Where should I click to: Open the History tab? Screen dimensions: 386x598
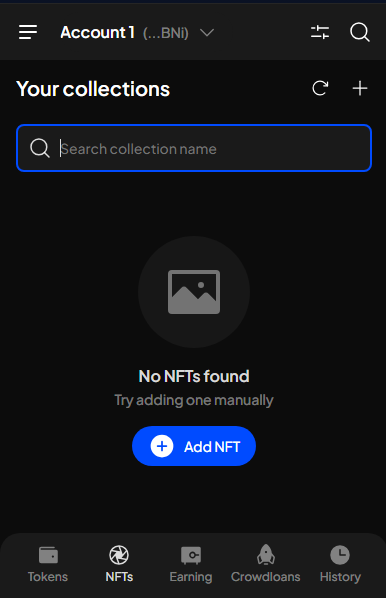click(340, 564)
